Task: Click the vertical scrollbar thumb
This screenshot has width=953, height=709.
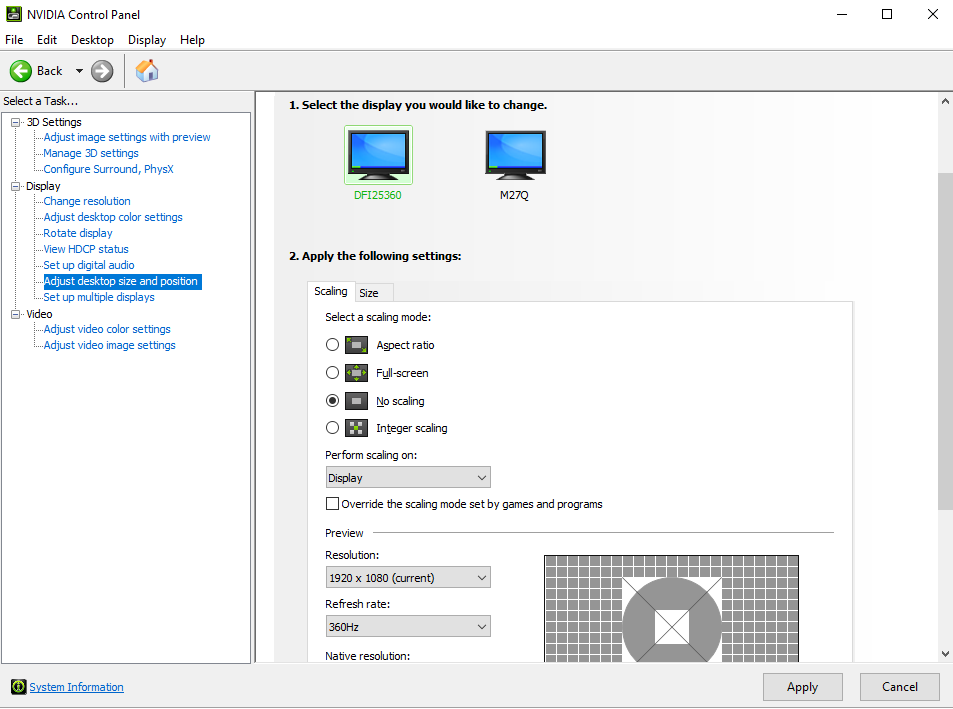Action: tap(945, 341)
